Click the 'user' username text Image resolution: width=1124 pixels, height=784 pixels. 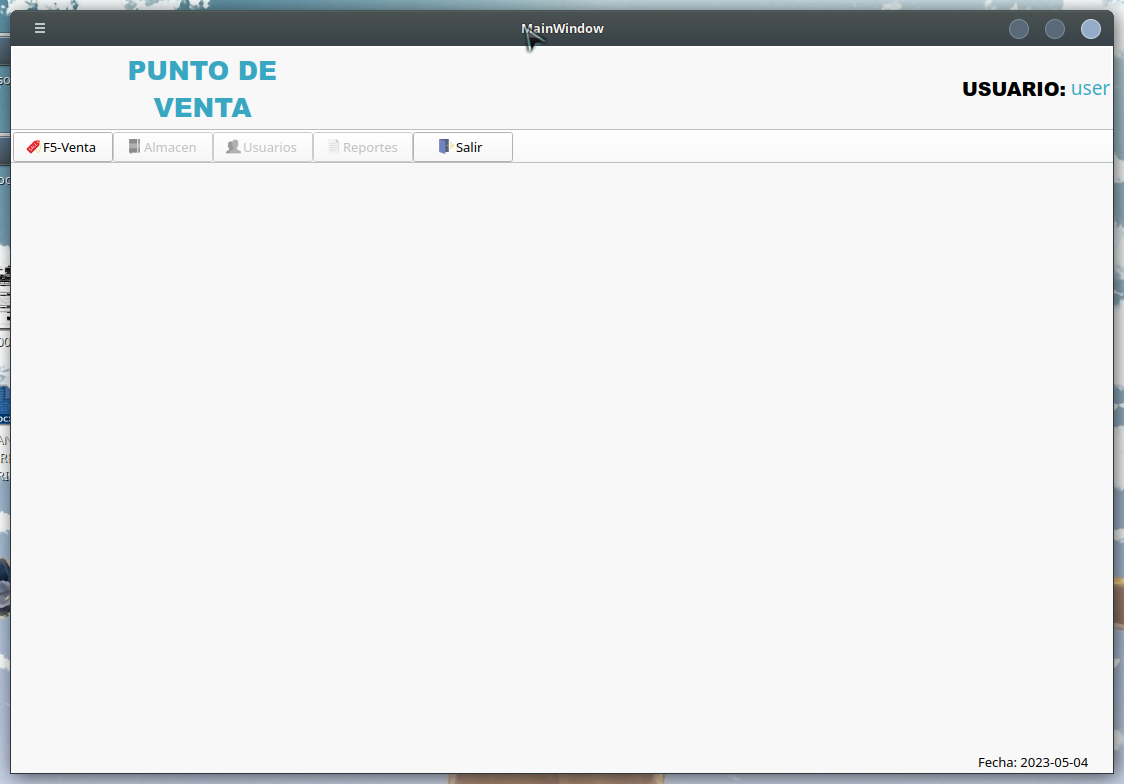coord(1090,88)
